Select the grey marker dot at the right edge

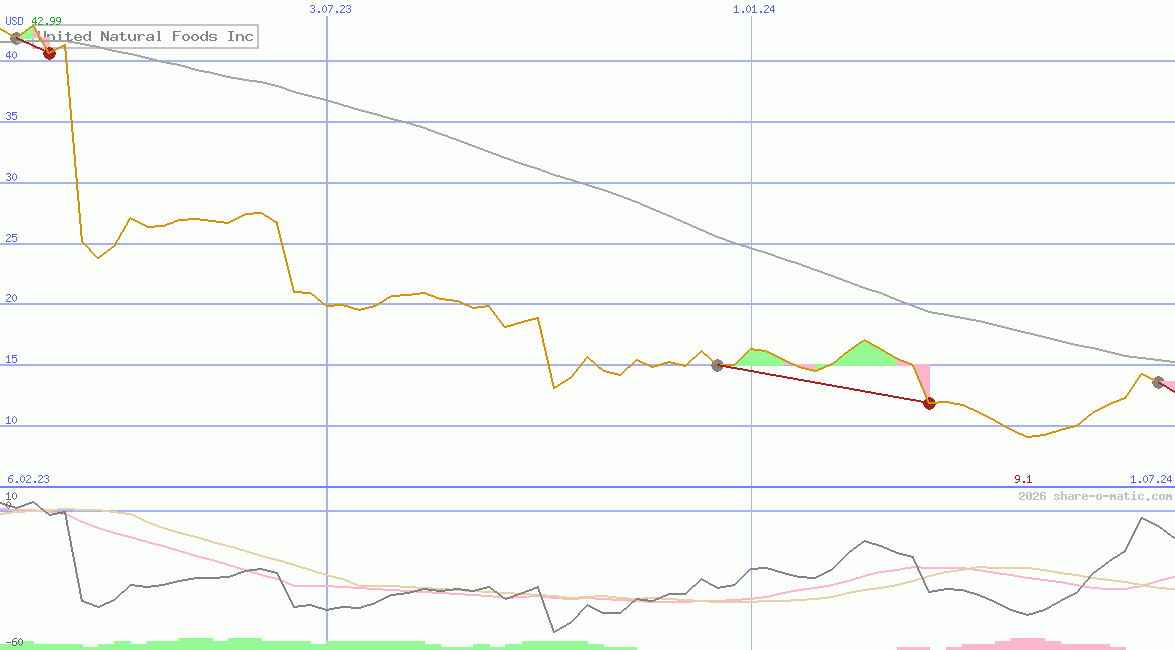(x=1158, y=382)
